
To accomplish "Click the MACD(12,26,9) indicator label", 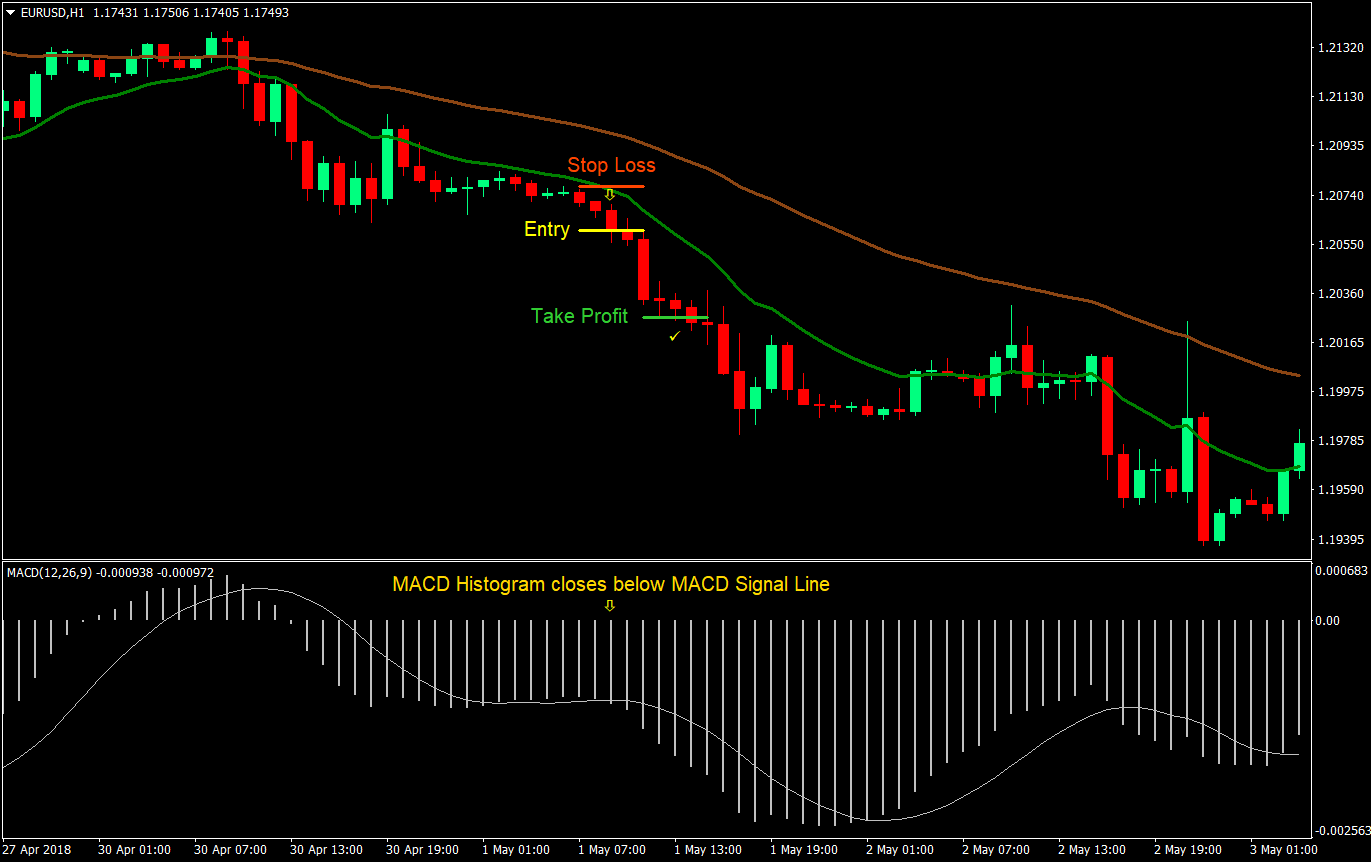I will [49, 572].
